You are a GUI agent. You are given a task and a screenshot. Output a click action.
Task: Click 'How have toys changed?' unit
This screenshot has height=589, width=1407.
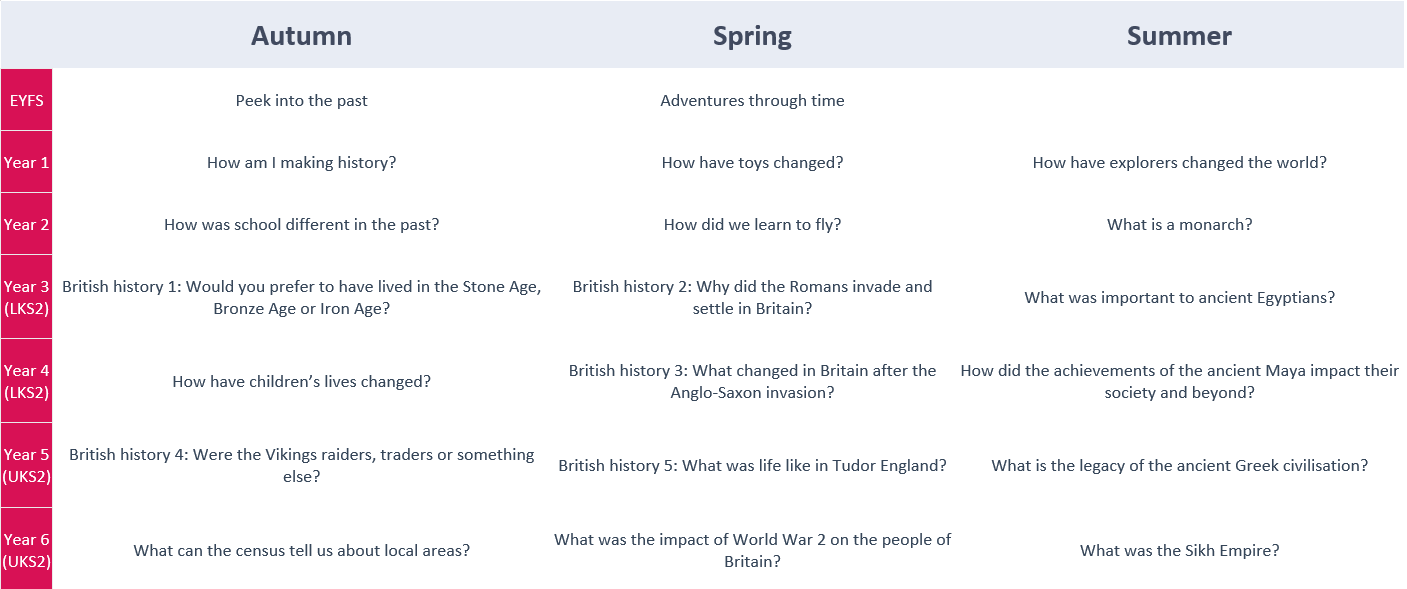pyautogui.click(x=752, y=162)
